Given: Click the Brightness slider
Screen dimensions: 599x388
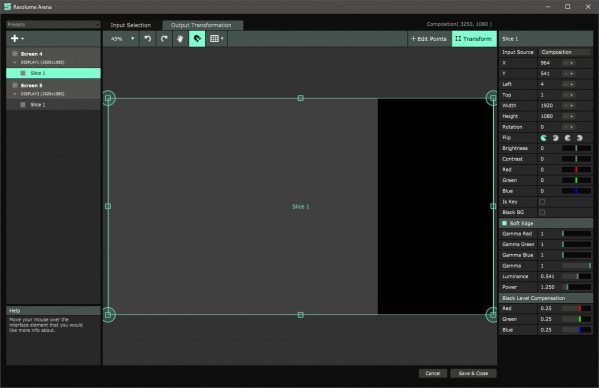Looking at the screenshot, I should [x=576, y=148].
